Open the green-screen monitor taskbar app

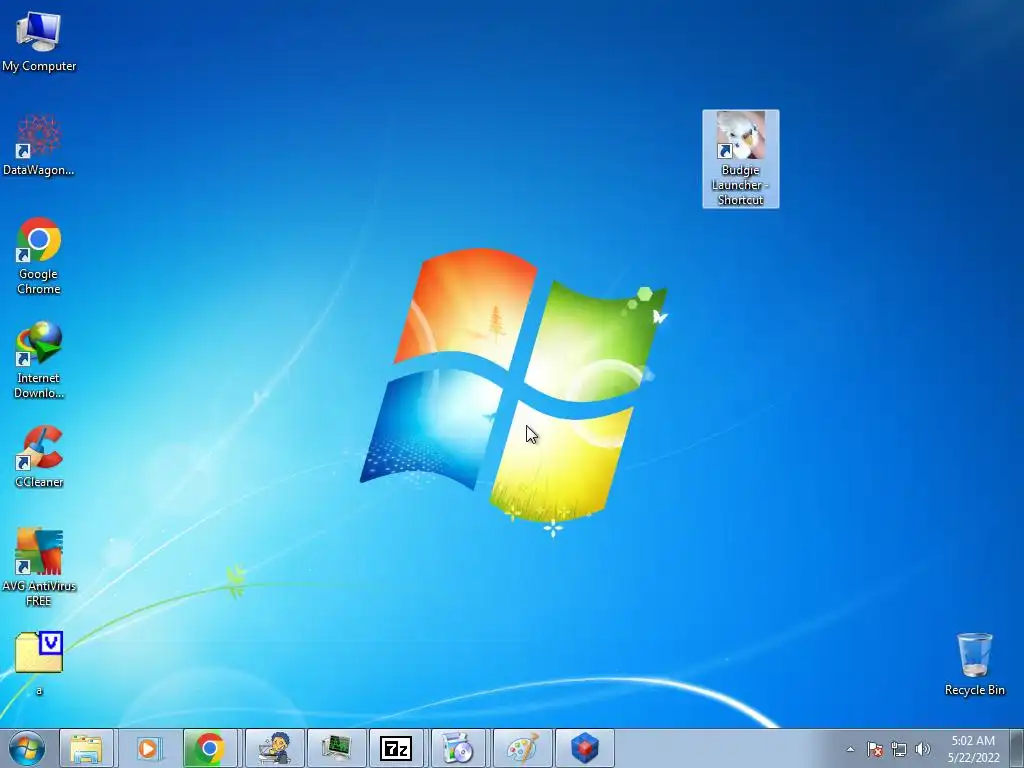coord(336,748)
